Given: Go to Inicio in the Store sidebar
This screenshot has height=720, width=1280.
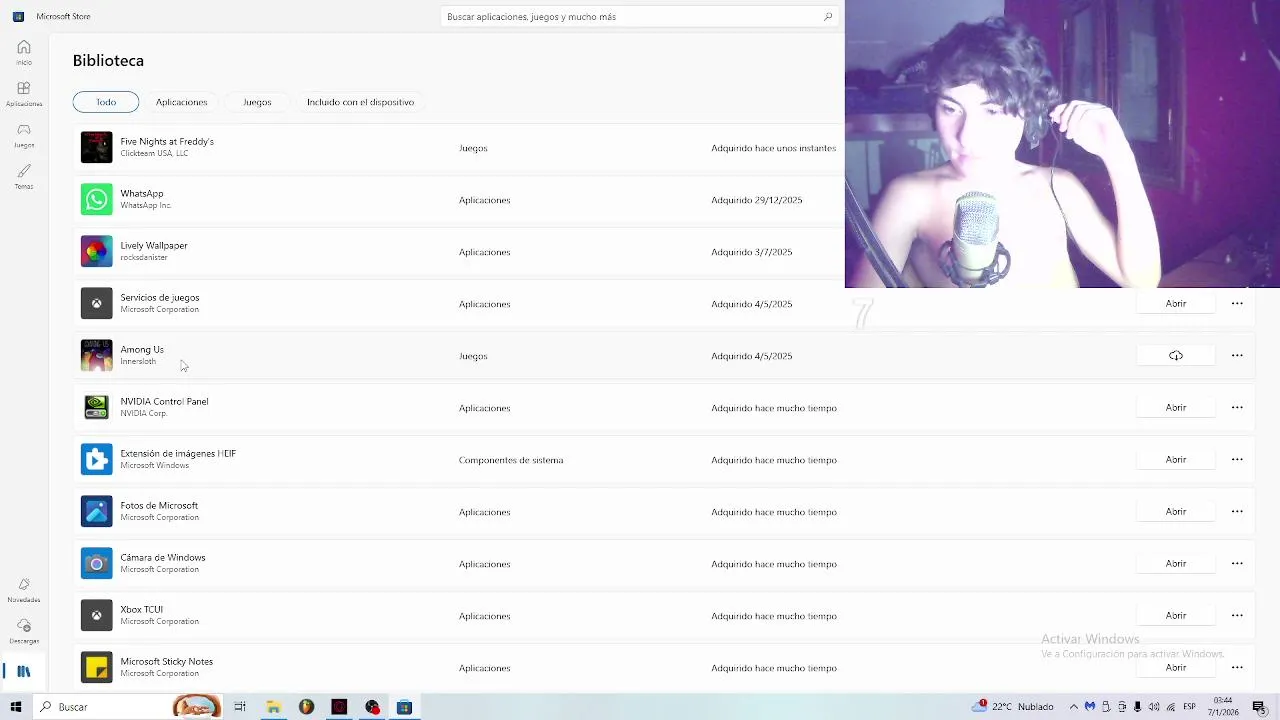Looking at the screenshot, I should pyautogui.click(x=24, y=52).
